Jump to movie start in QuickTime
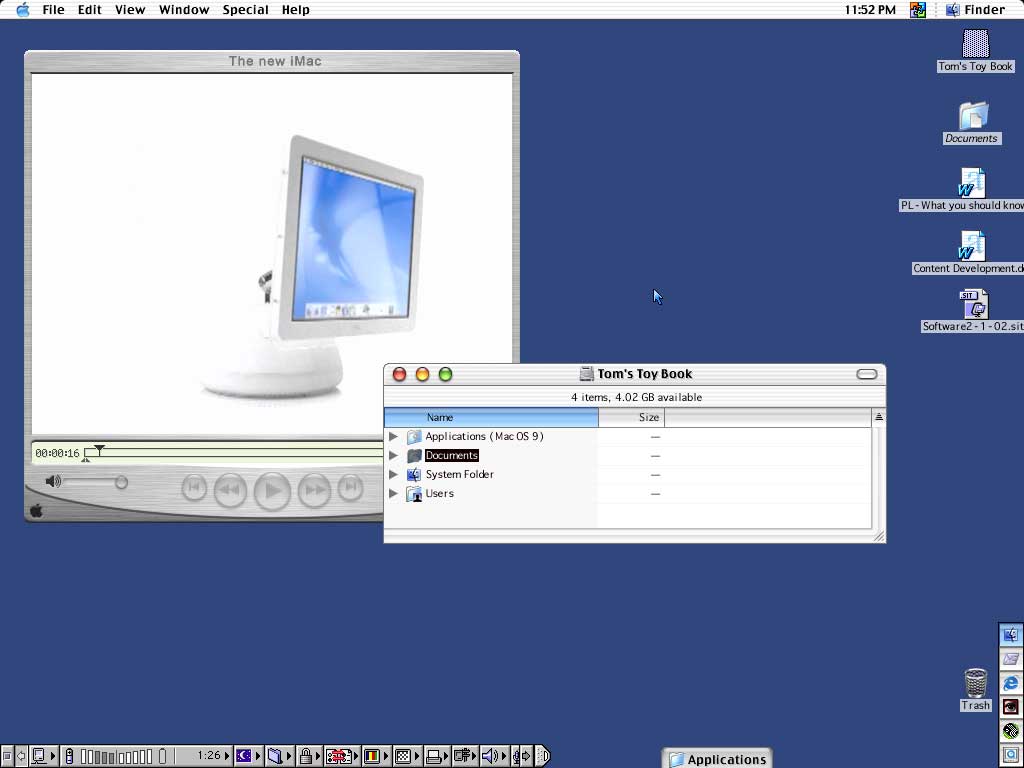 [194, 488]
